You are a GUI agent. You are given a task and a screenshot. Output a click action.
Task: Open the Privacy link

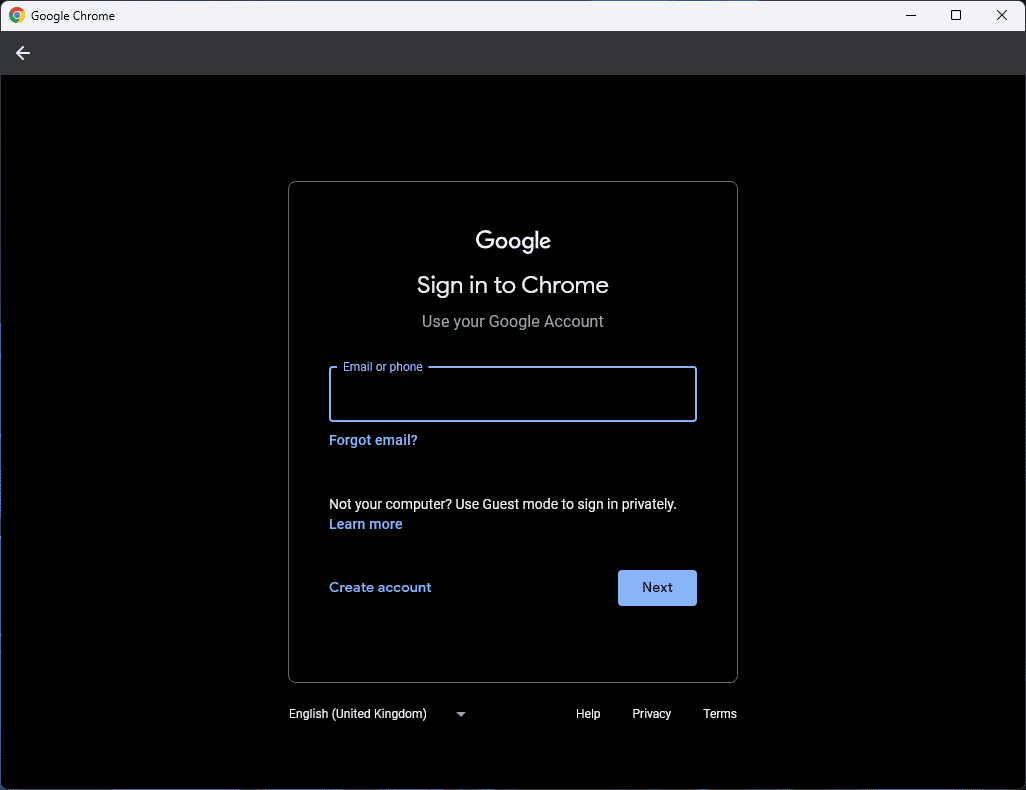(x=651, y=714)
